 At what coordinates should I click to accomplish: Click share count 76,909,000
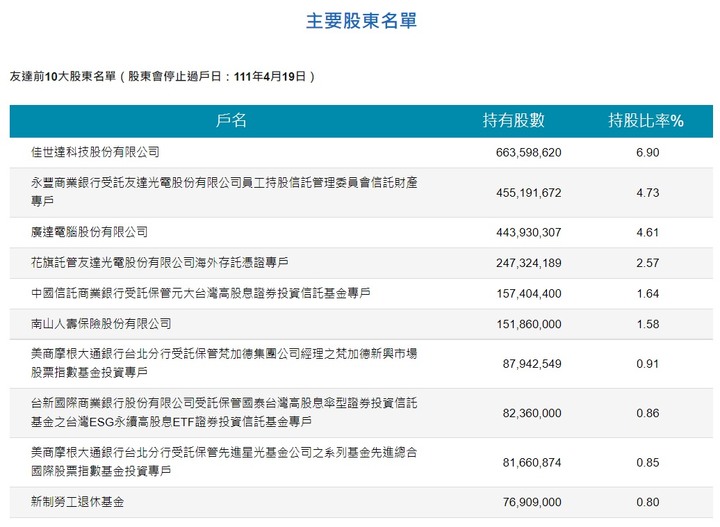coord(532,502)
